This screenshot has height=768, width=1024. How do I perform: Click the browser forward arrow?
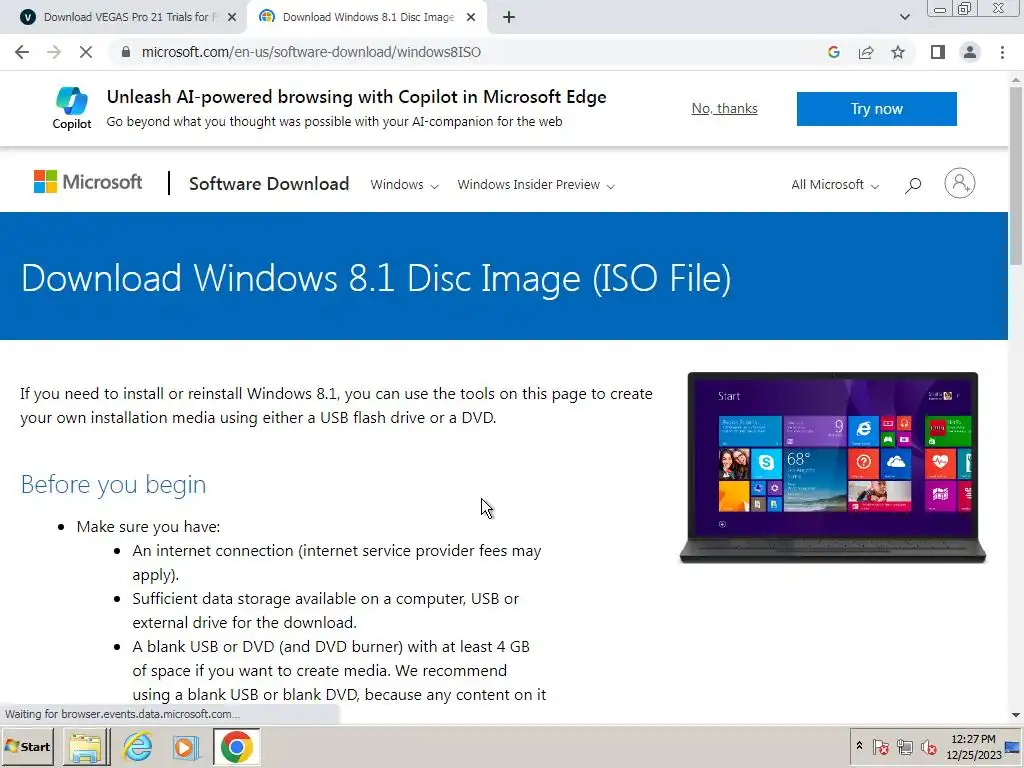click(x=54, y=52)
